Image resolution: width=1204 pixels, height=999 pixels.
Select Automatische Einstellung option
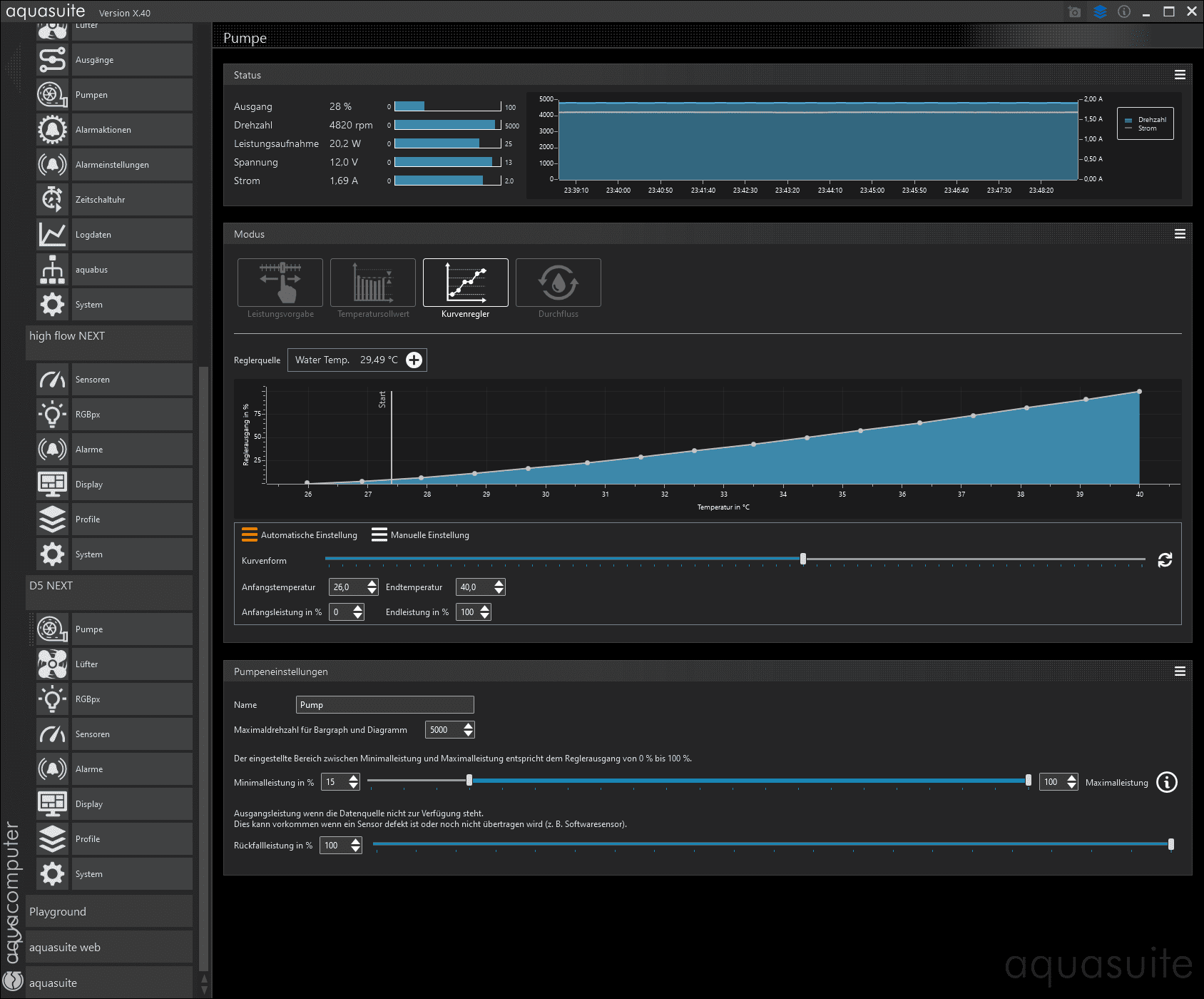[x=300, y=534]
